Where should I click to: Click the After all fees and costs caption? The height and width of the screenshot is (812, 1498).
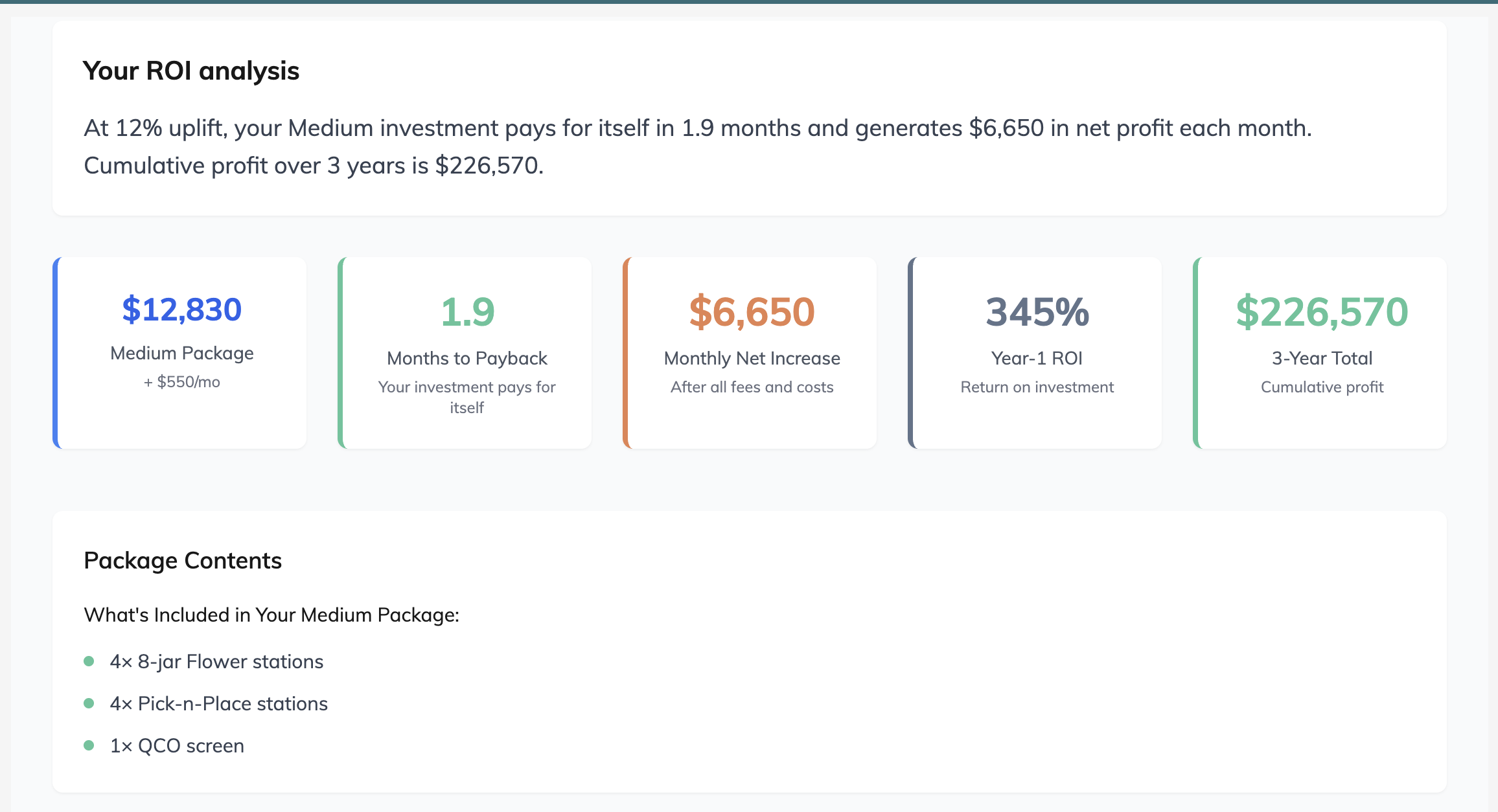point(752,387)
